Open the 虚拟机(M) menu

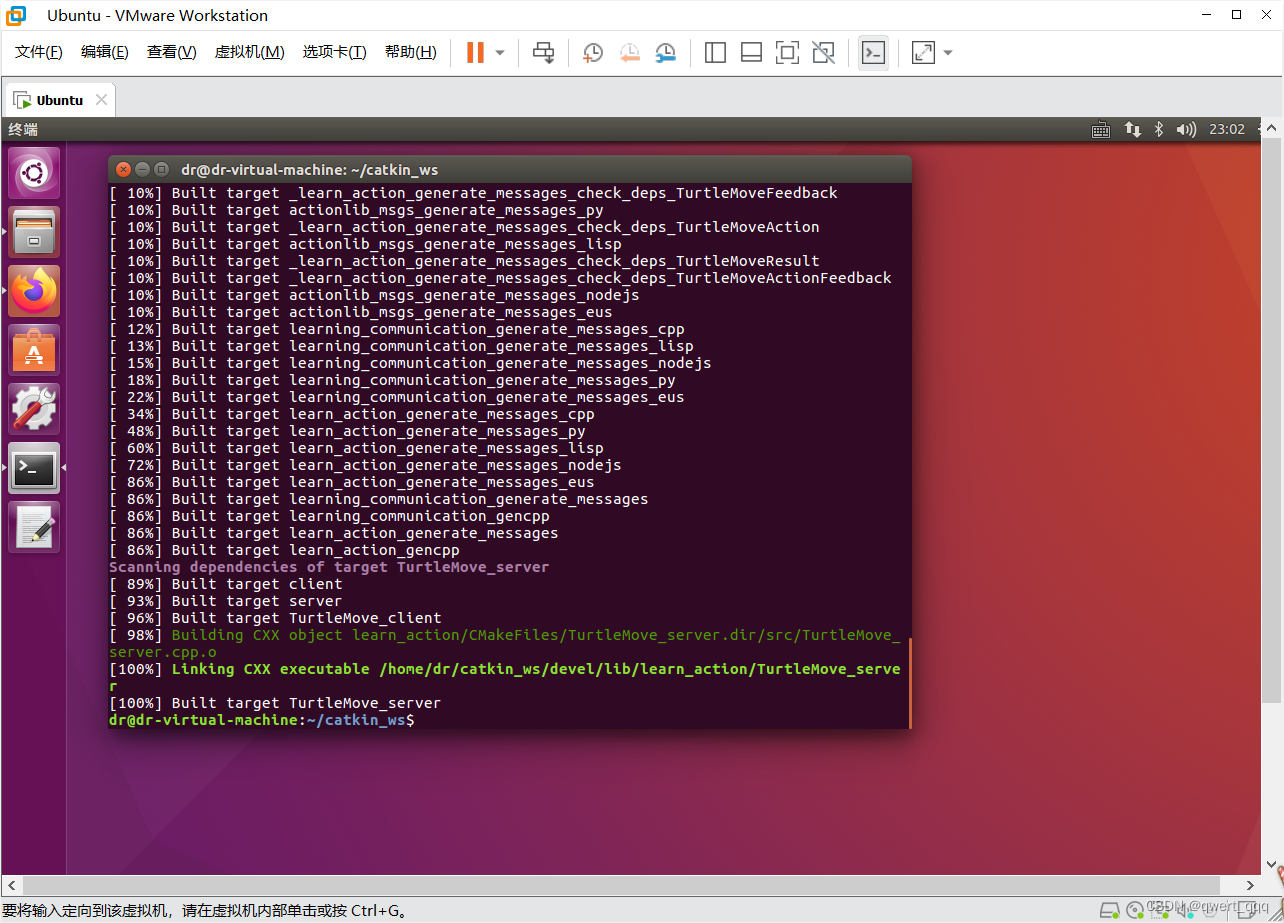pos(249,52)
